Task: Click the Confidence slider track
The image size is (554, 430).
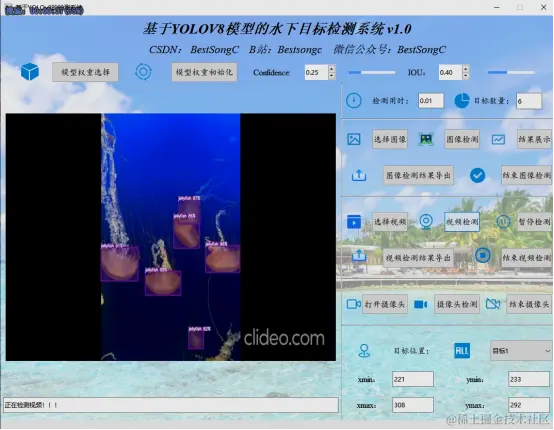Action: click(372, 72)
